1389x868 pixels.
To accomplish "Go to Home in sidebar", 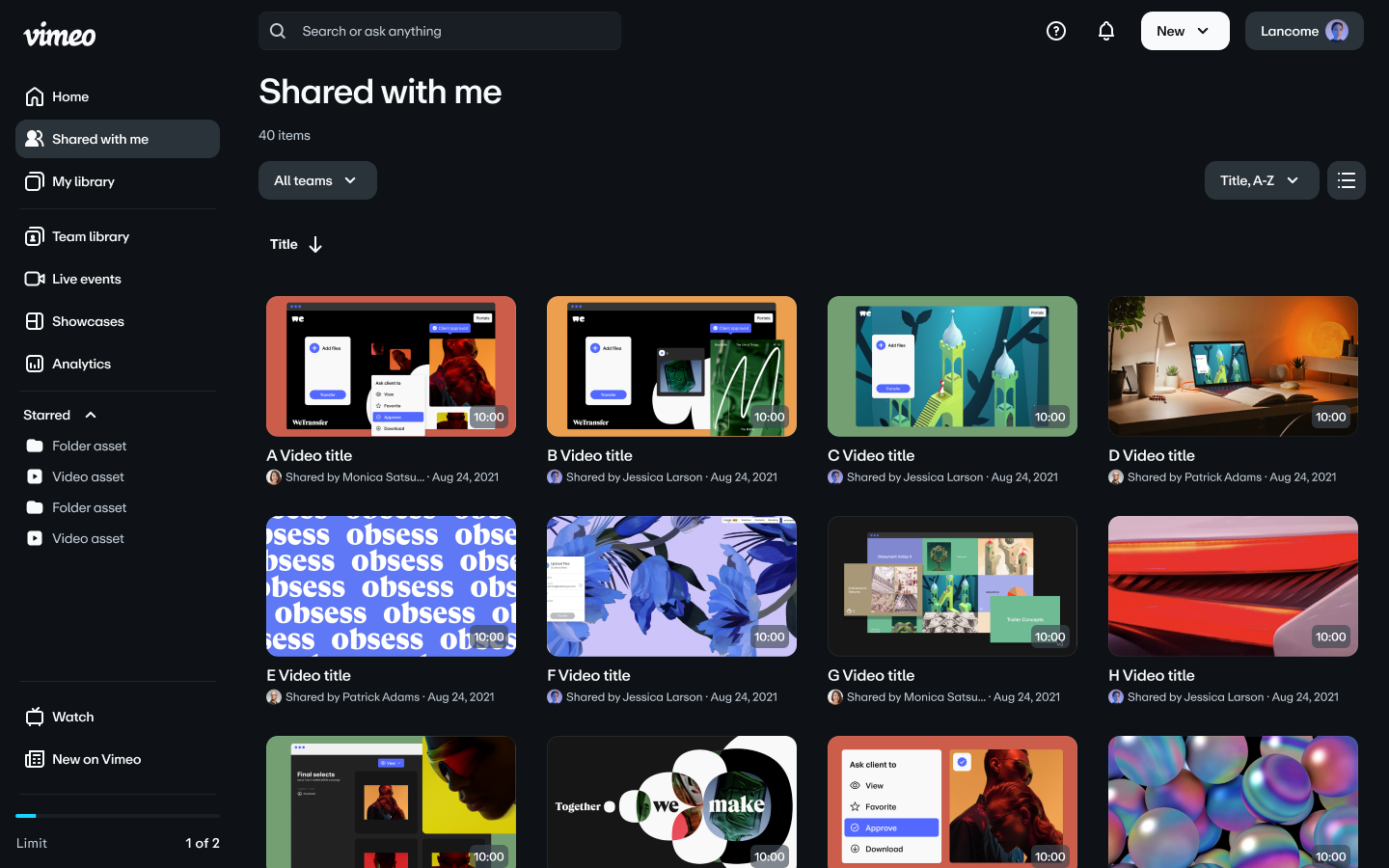I will (70, 96).
